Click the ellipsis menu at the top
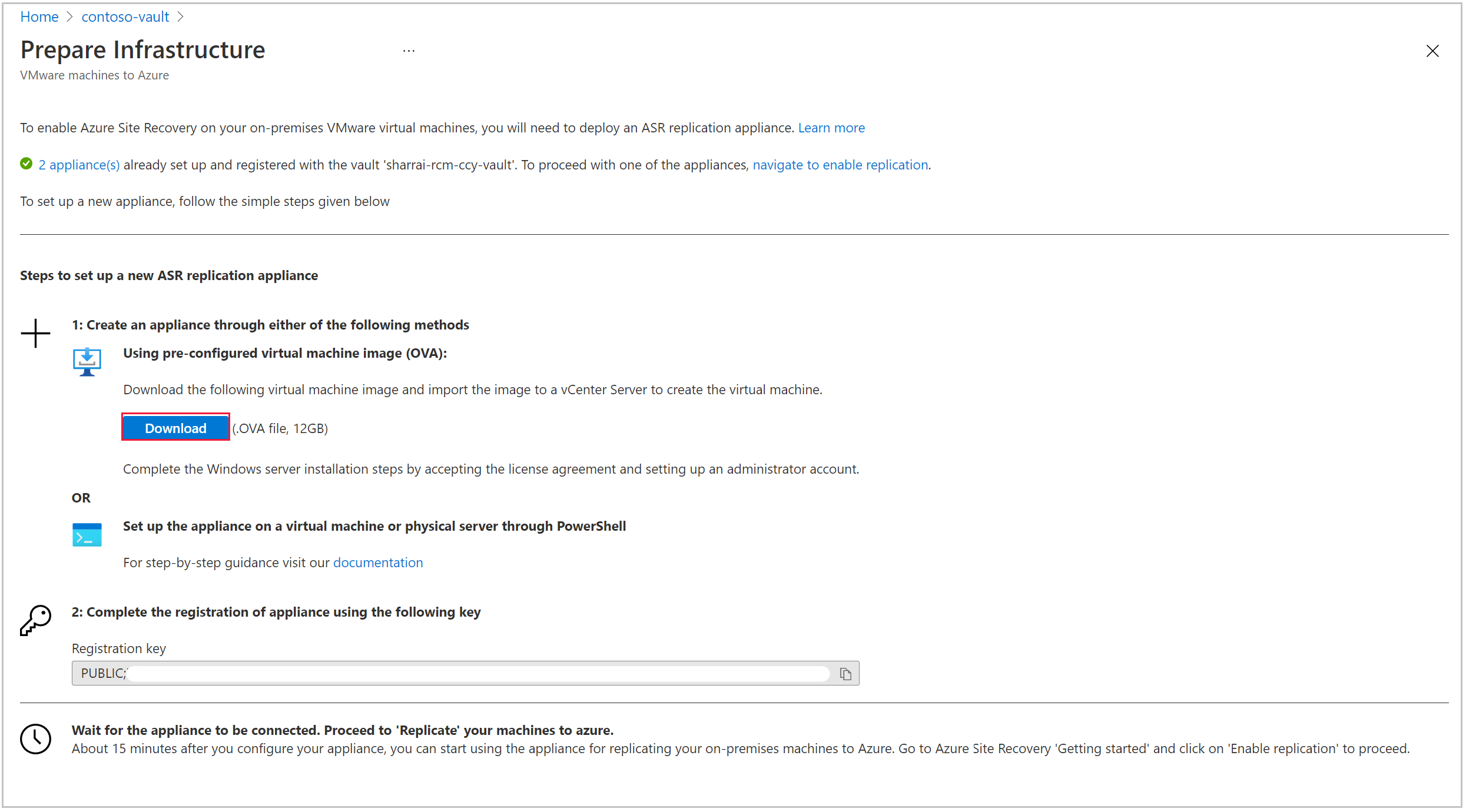The image size is (1466, 812). (x=409, y=51)
